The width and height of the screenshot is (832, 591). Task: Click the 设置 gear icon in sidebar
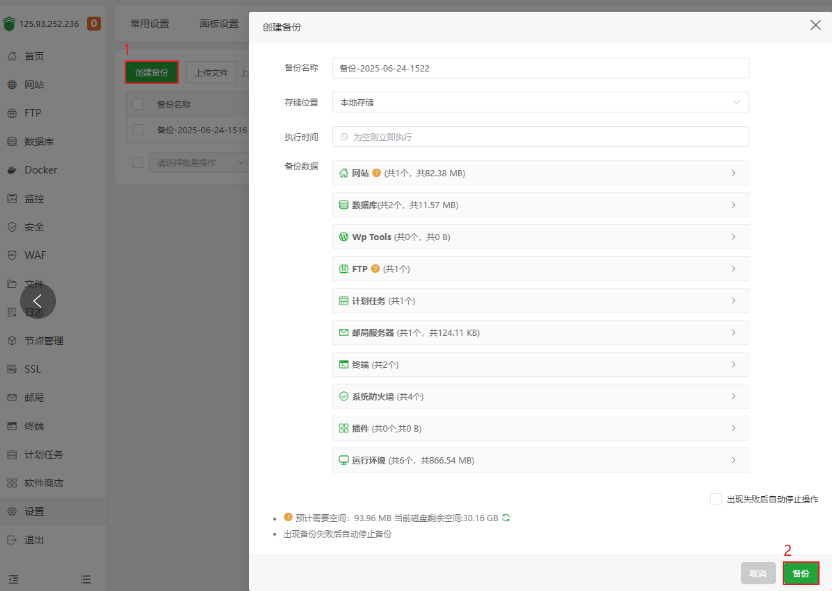[x=12, y=511]
